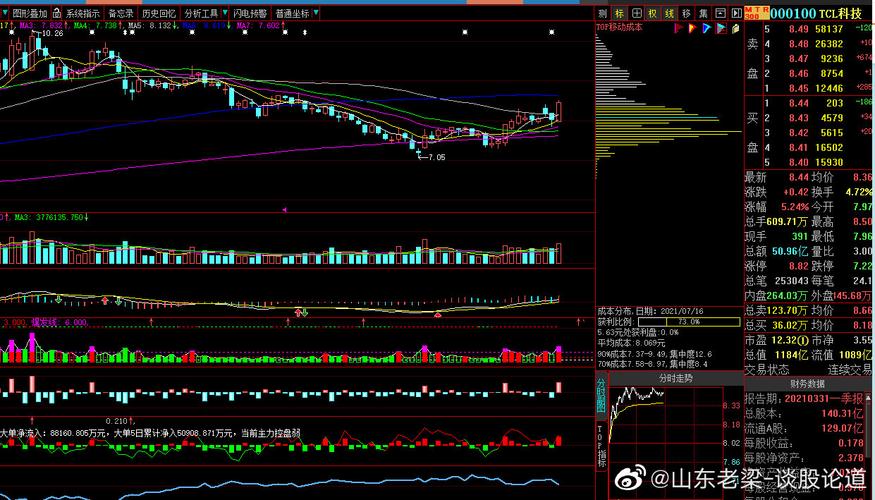Click the 总股本 140.31亿 row
This screenshot has width=875, height=500.
click(804, 414)
